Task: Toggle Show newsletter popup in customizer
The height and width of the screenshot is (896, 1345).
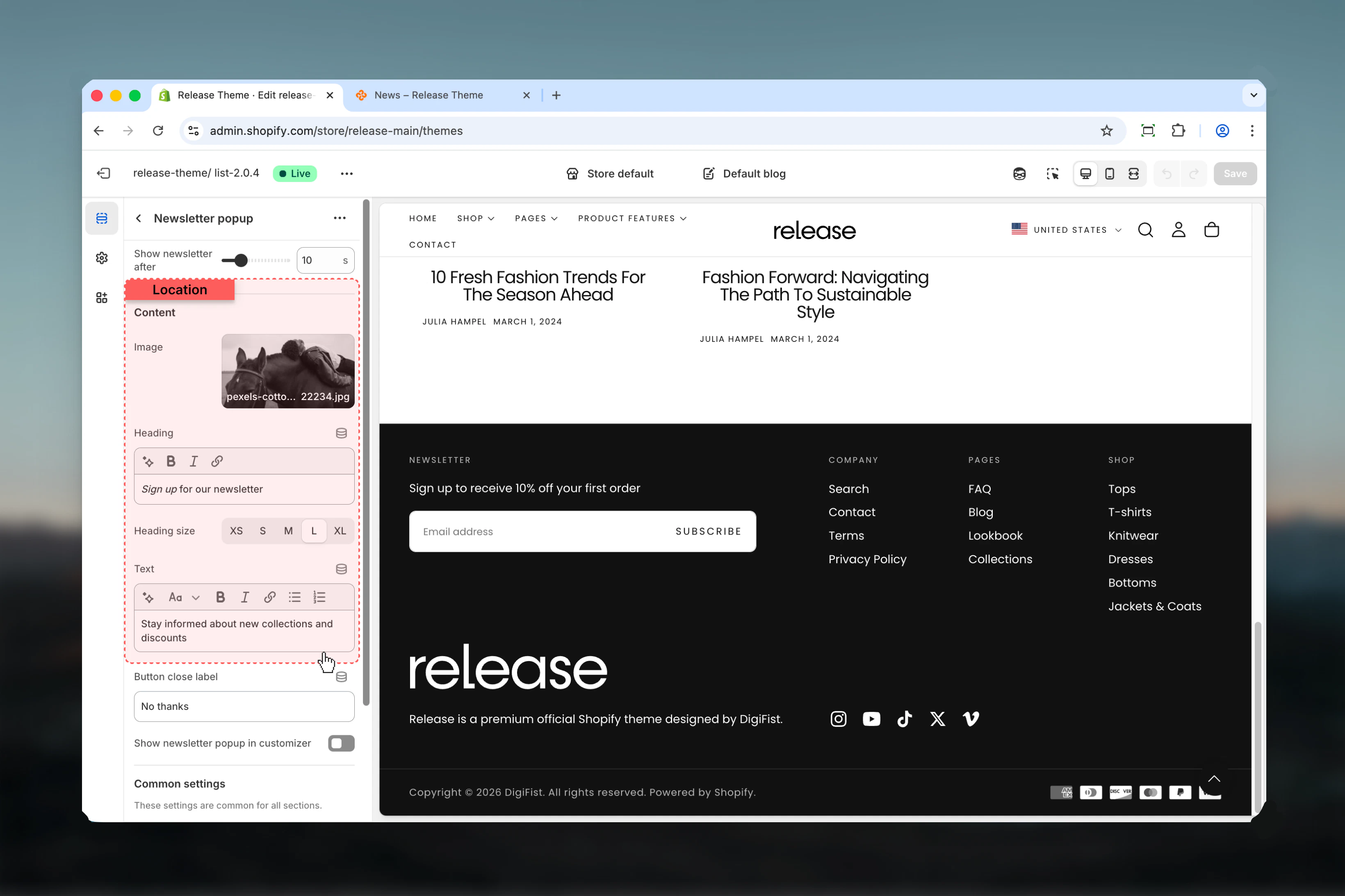Action: (341, 744)
